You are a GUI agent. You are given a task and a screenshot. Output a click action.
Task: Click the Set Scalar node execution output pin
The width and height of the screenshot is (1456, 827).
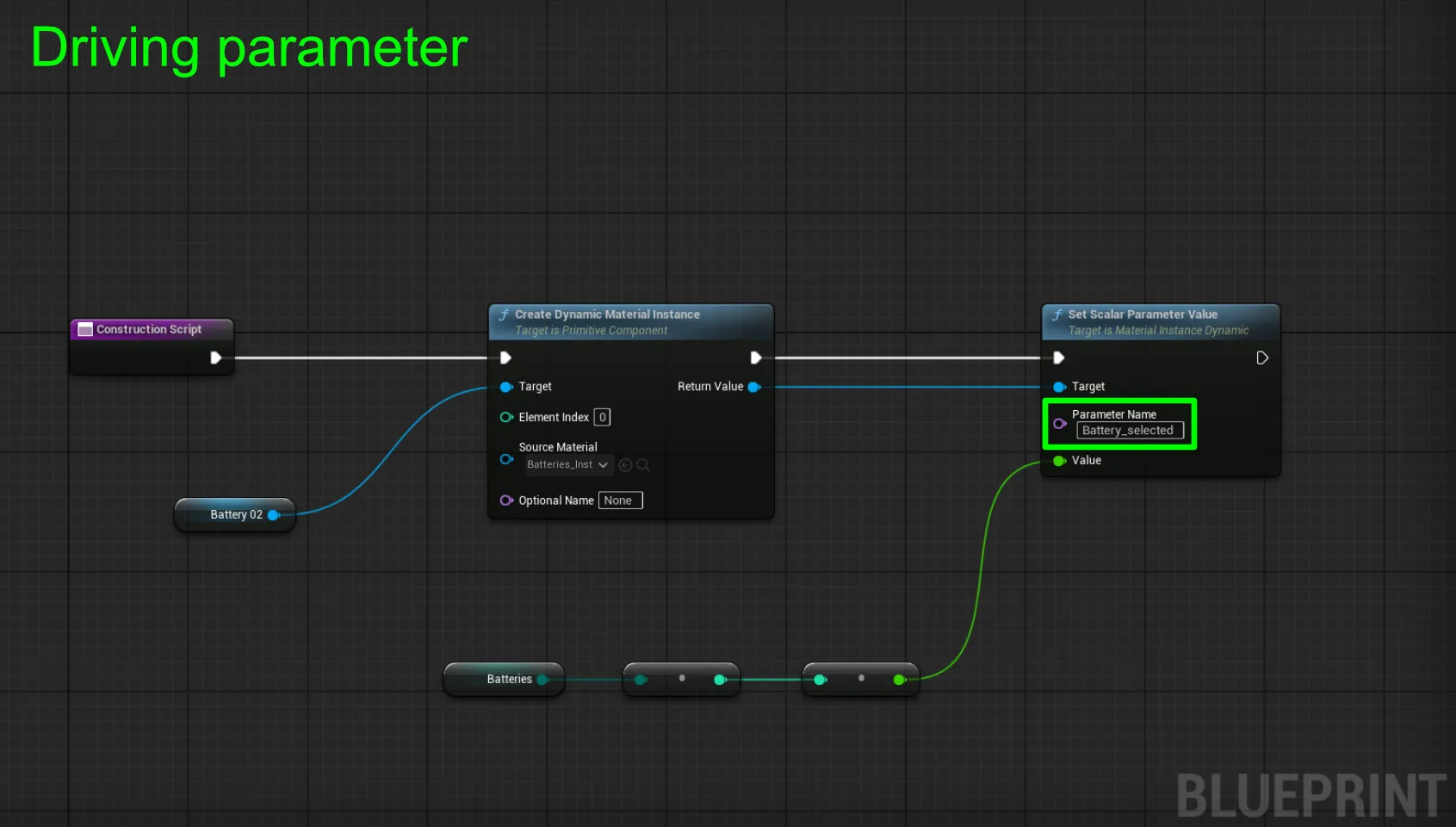click(1262, 358)
